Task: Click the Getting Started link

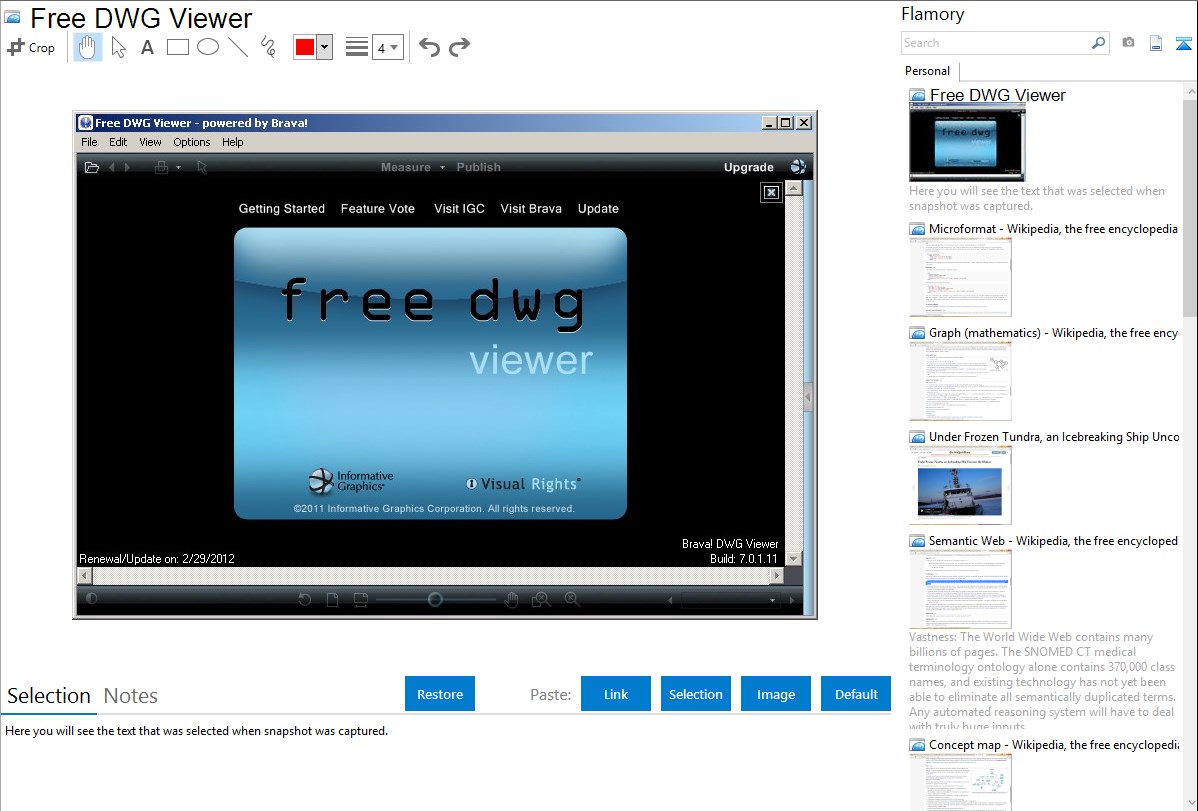Action: pos(282,209)
